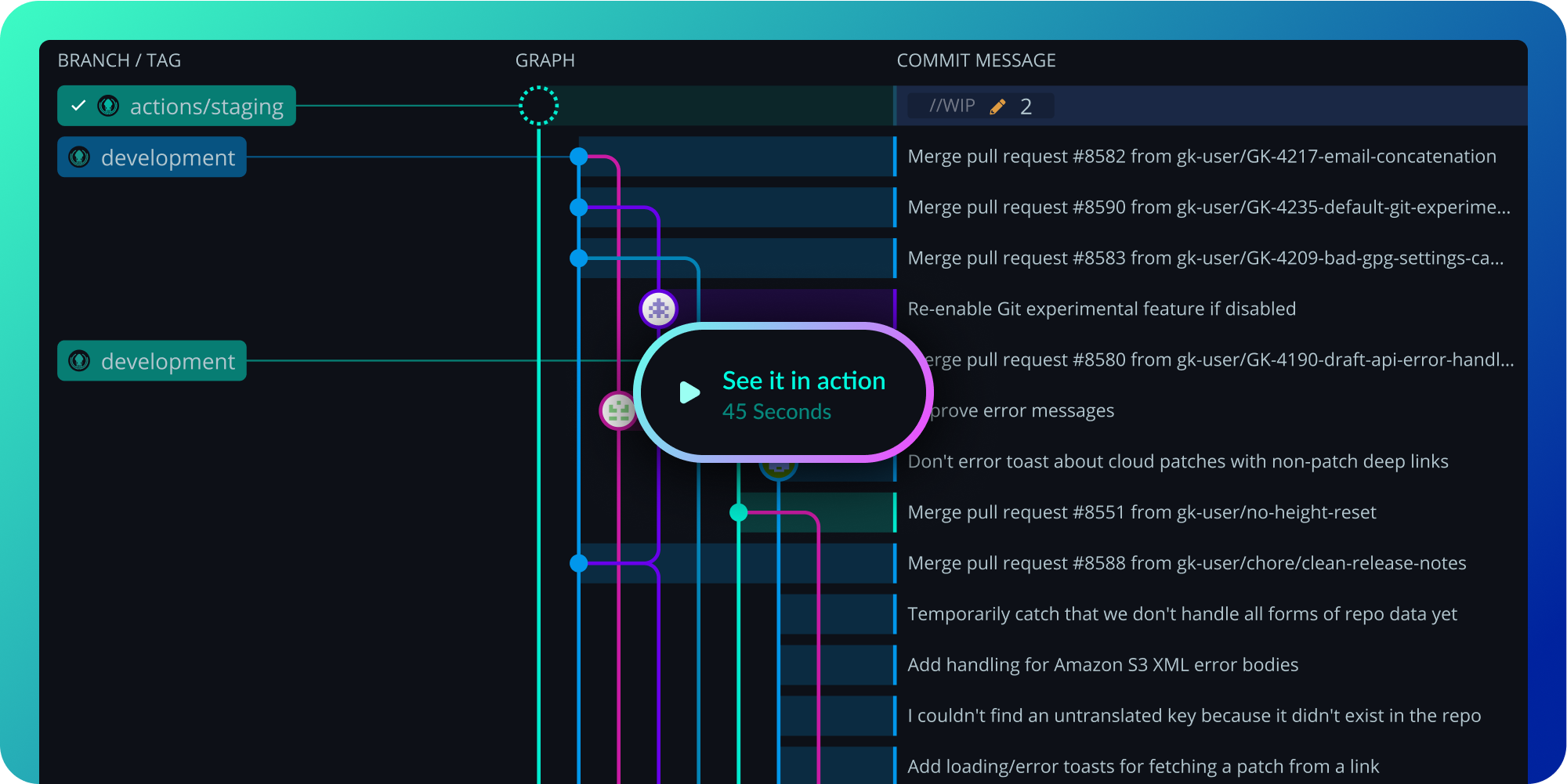
Task: Click the checkmark on actions/staging branch
Action: (78, 106)
